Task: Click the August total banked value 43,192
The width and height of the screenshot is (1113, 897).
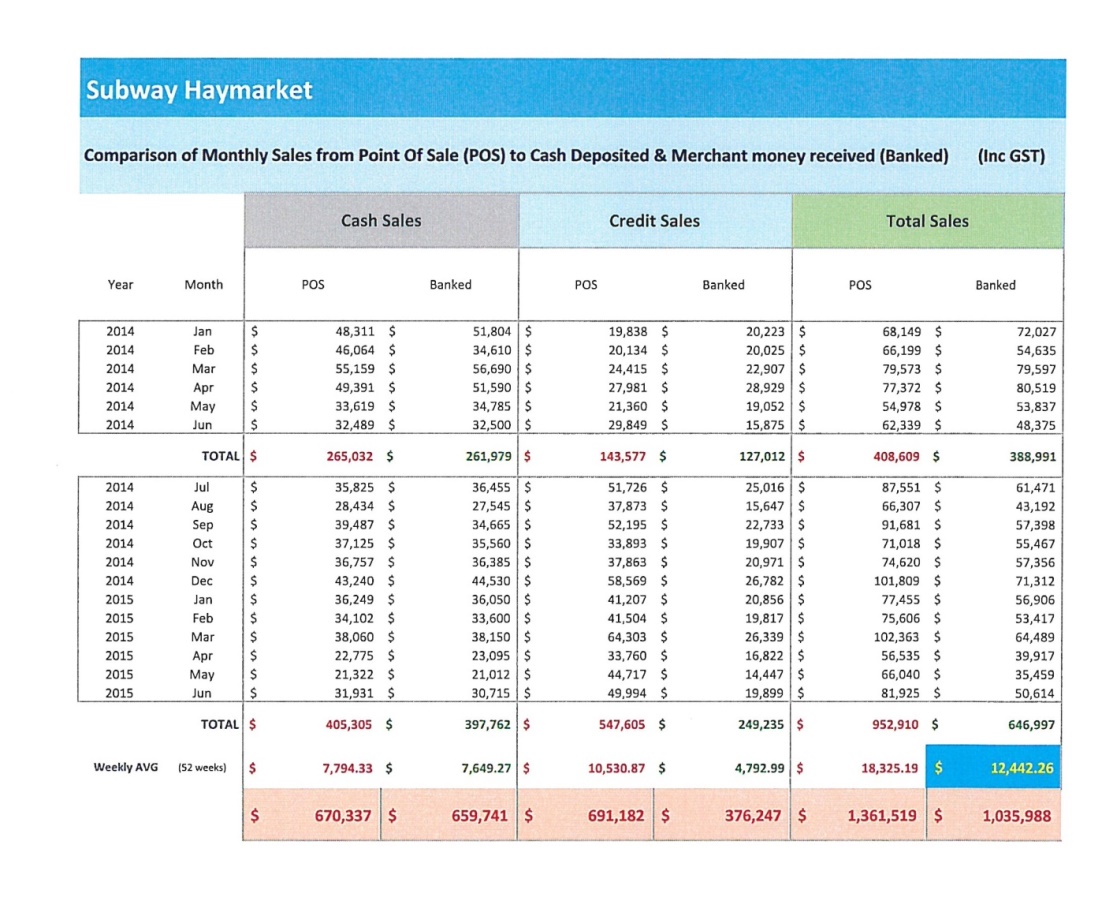Action: pos(1035,507)
